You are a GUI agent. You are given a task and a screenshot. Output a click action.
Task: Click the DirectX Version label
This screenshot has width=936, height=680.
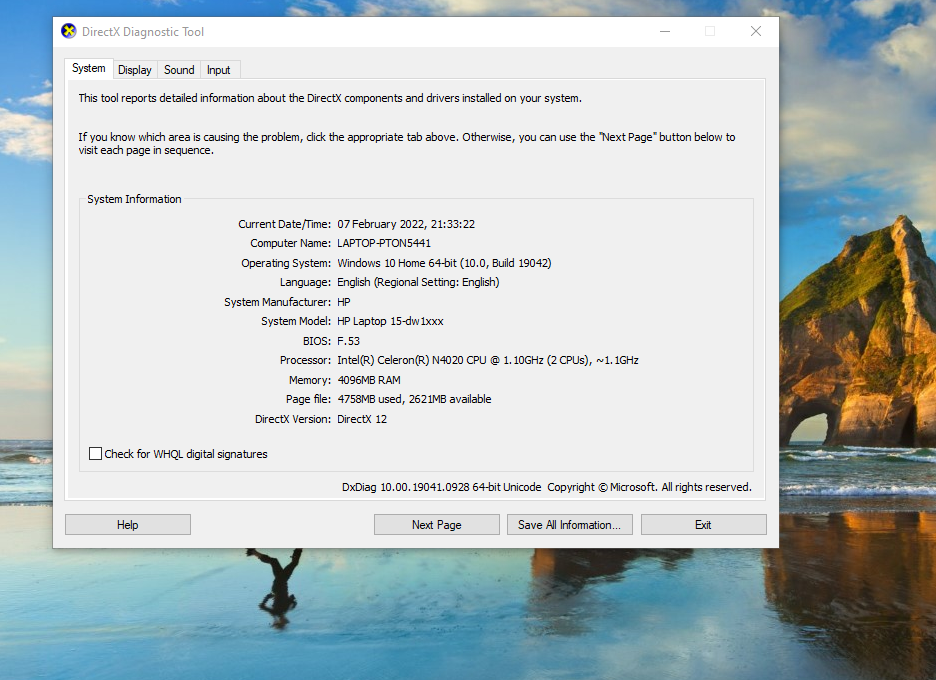click(x=292, y=419)
